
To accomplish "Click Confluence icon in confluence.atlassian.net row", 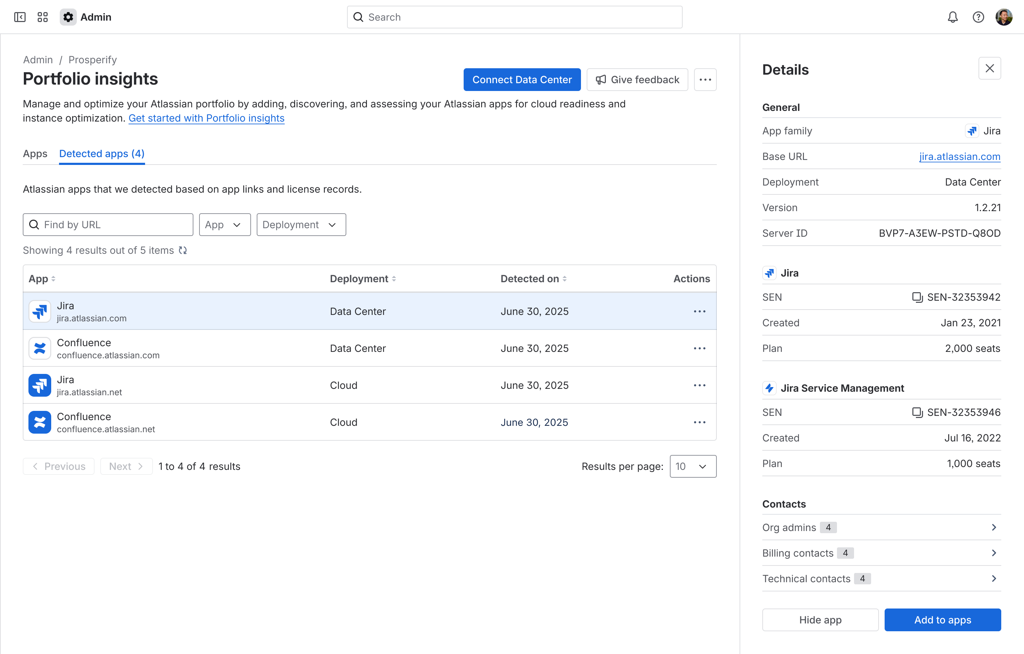I will click(40, 422).
